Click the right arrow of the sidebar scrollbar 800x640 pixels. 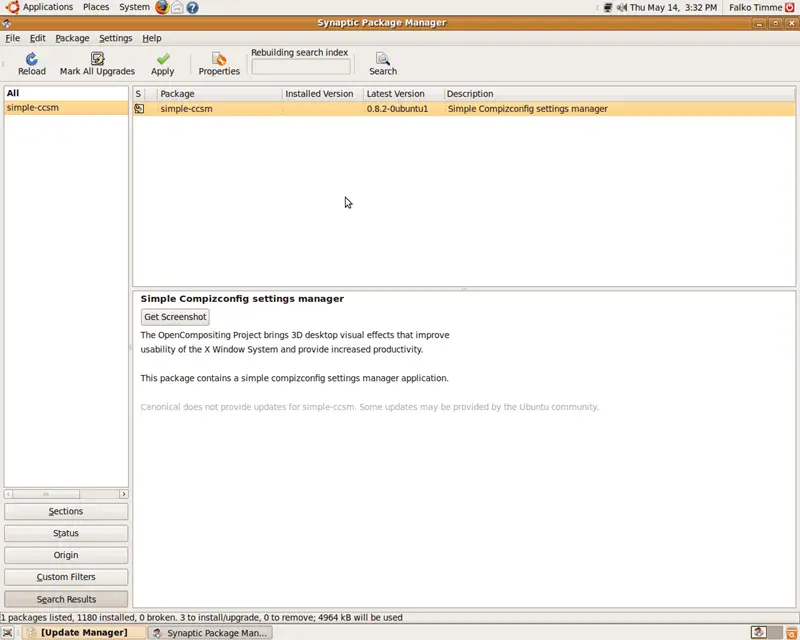click(123, 494)
